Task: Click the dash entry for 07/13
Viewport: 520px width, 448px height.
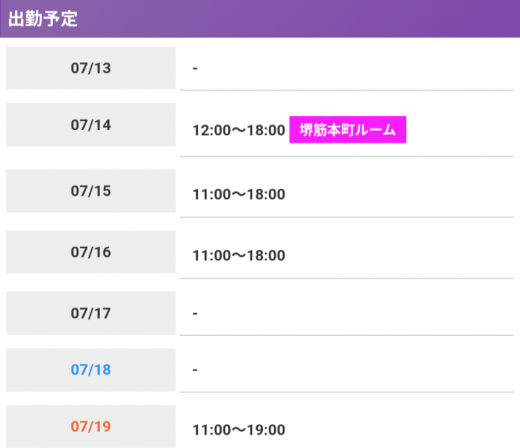Action: point(195,69)
